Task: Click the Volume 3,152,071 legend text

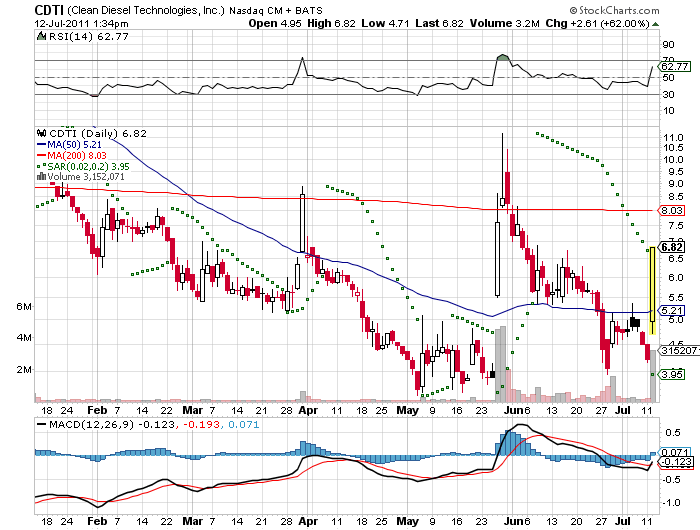Action: (x=86, y=177)
